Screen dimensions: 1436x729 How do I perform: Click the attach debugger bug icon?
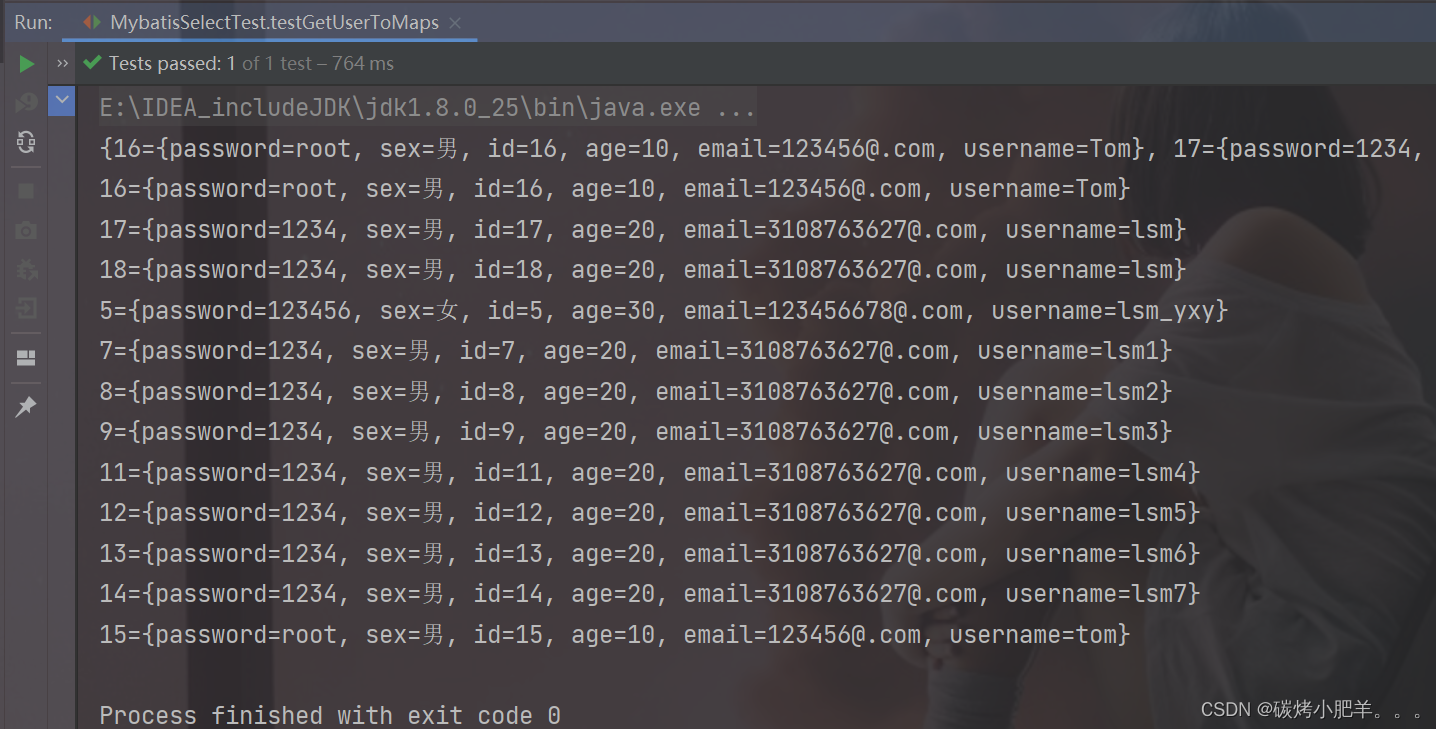[x=27, y=268]
